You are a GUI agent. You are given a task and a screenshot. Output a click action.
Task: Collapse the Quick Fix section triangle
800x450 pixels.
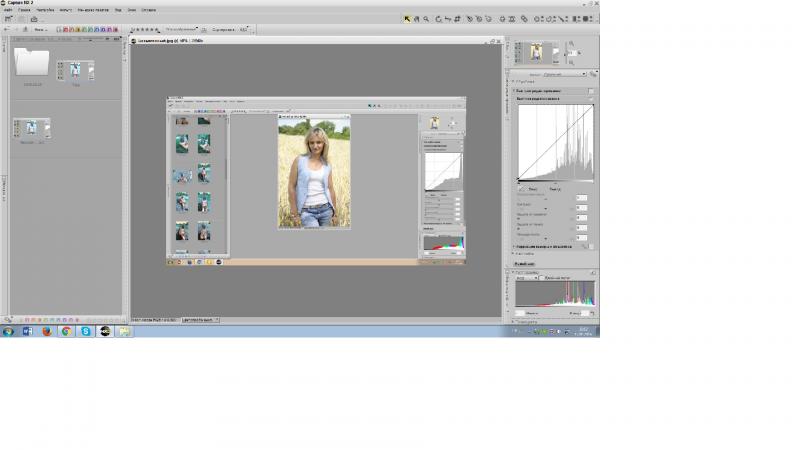point(514,91)
